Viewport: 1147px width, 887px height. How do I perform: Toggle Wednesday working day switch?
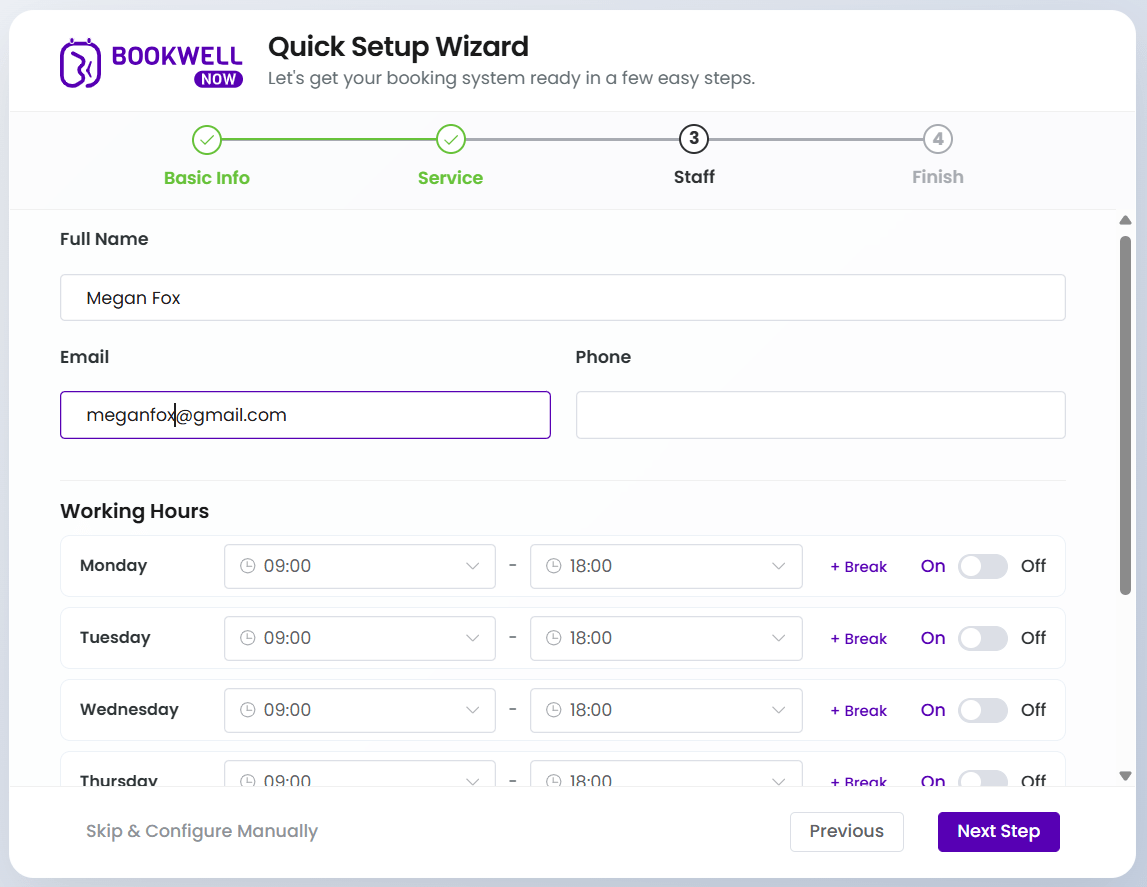point(982,709)
